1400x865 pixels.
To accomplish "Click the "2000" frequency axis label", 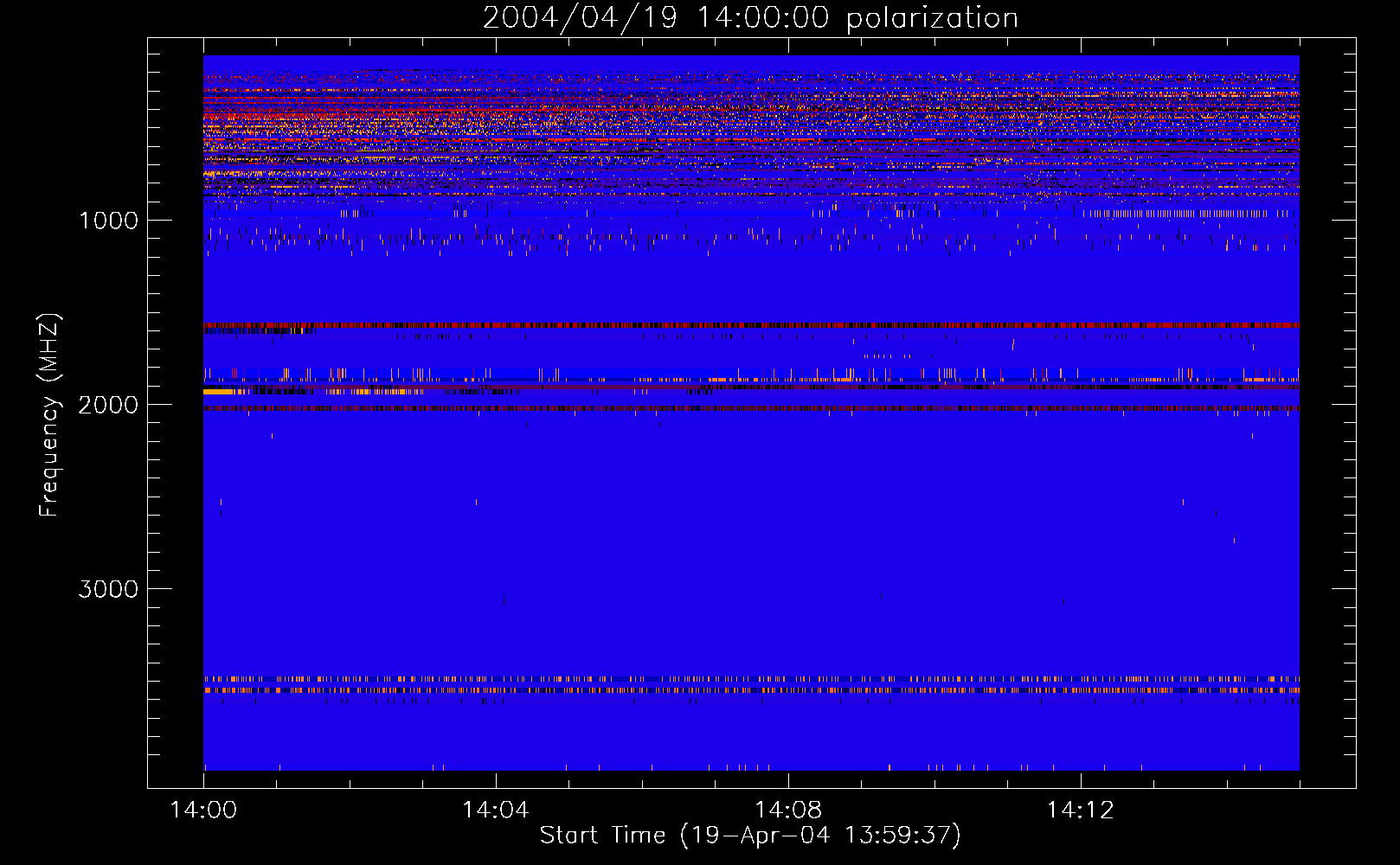I will [x=108, y=405].
